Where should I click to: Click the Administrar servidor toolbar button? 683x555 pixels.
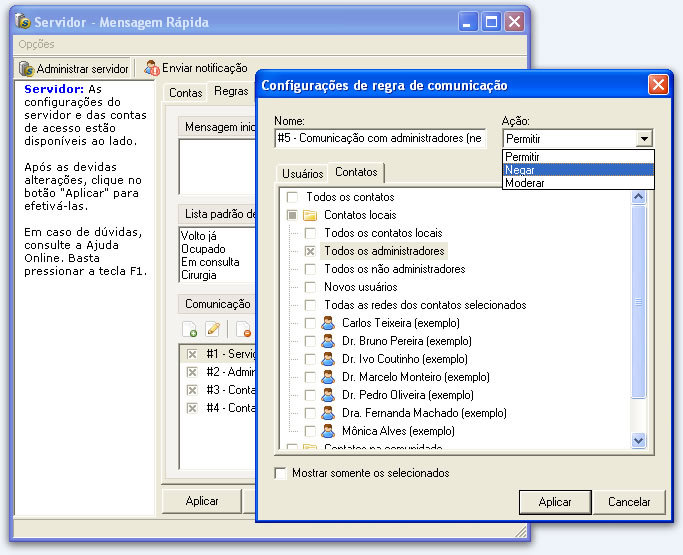[x=74, y=68]
